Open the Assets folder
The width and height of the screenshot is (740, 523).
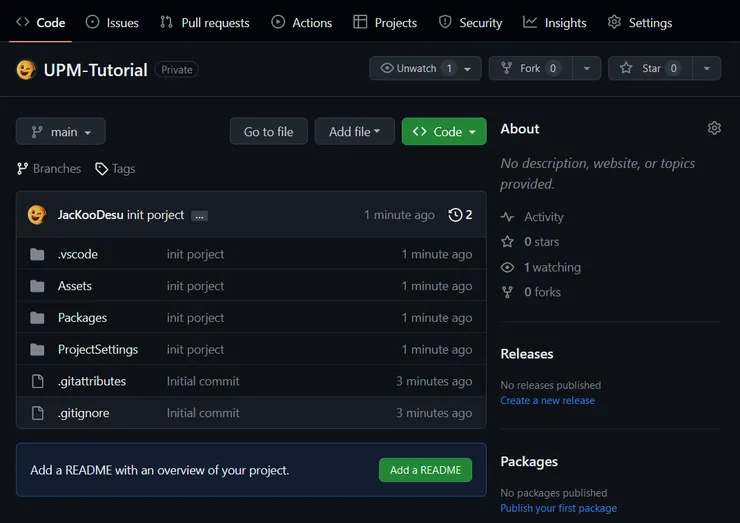tap(75, 286)
